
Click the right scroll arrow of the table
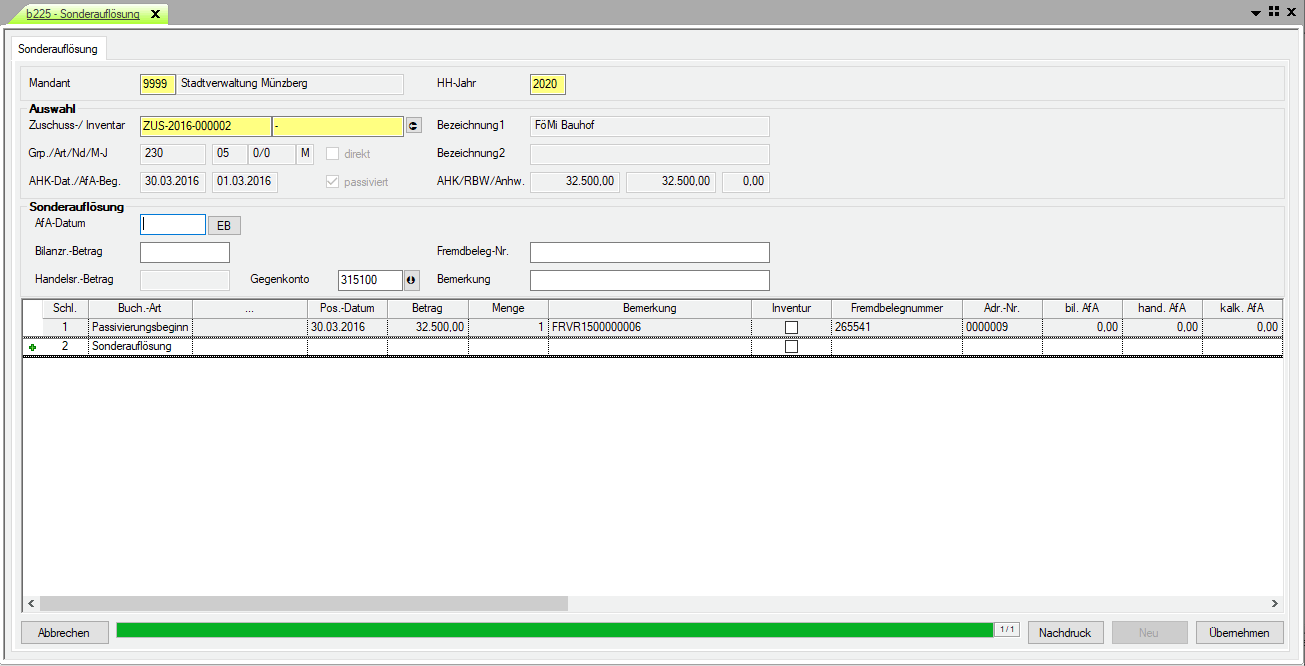point(1274,604)
